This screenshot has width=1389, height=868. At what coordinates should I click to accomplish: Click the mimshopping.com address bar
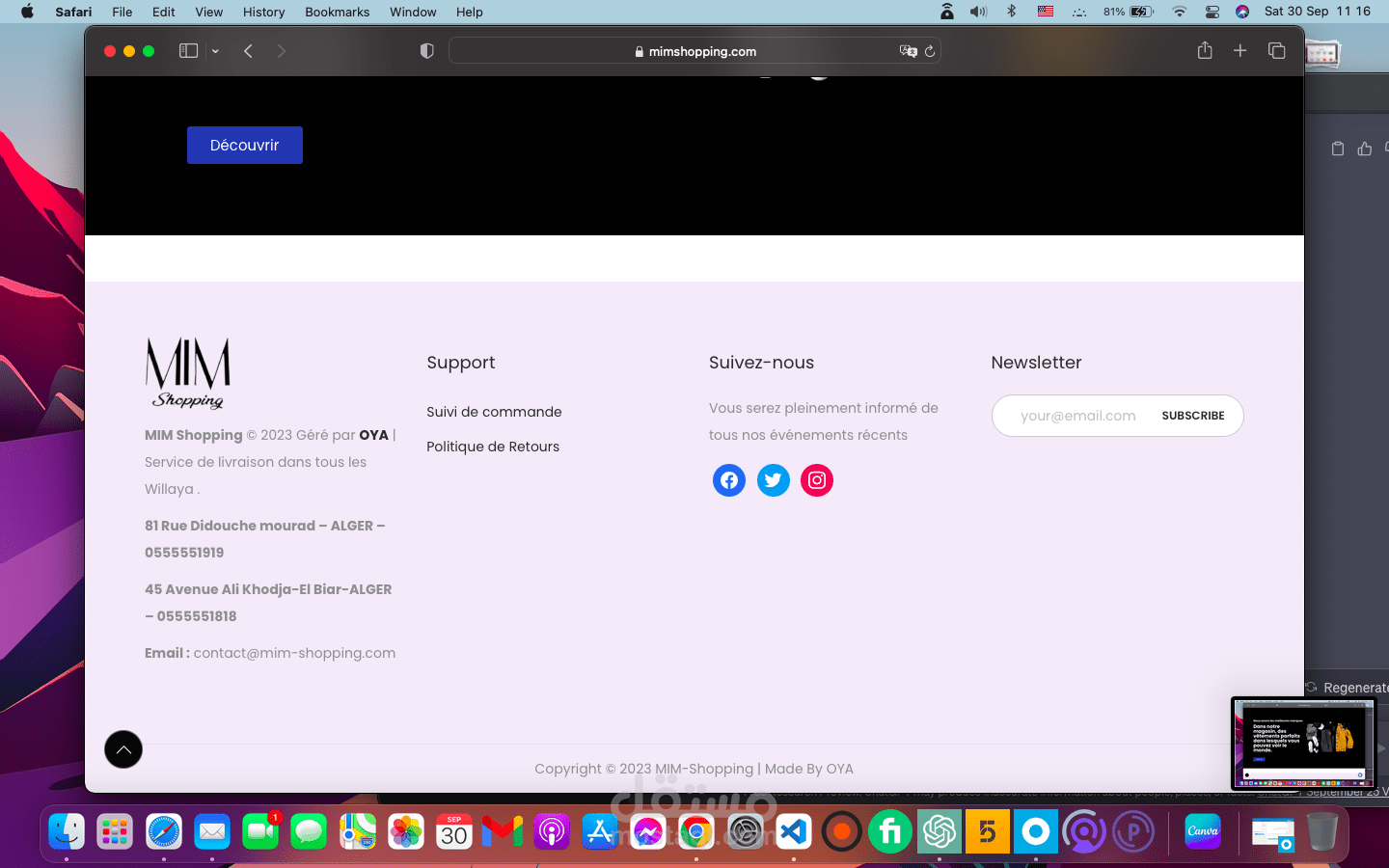pos(694,51)
